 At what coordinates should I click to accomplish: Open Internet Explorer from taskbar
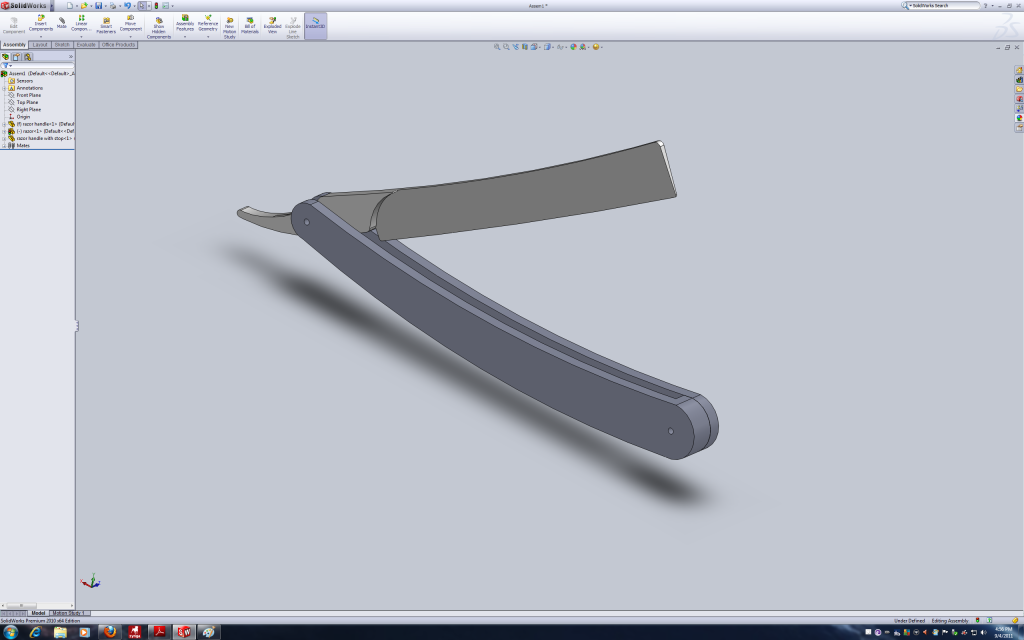(35, 632)
